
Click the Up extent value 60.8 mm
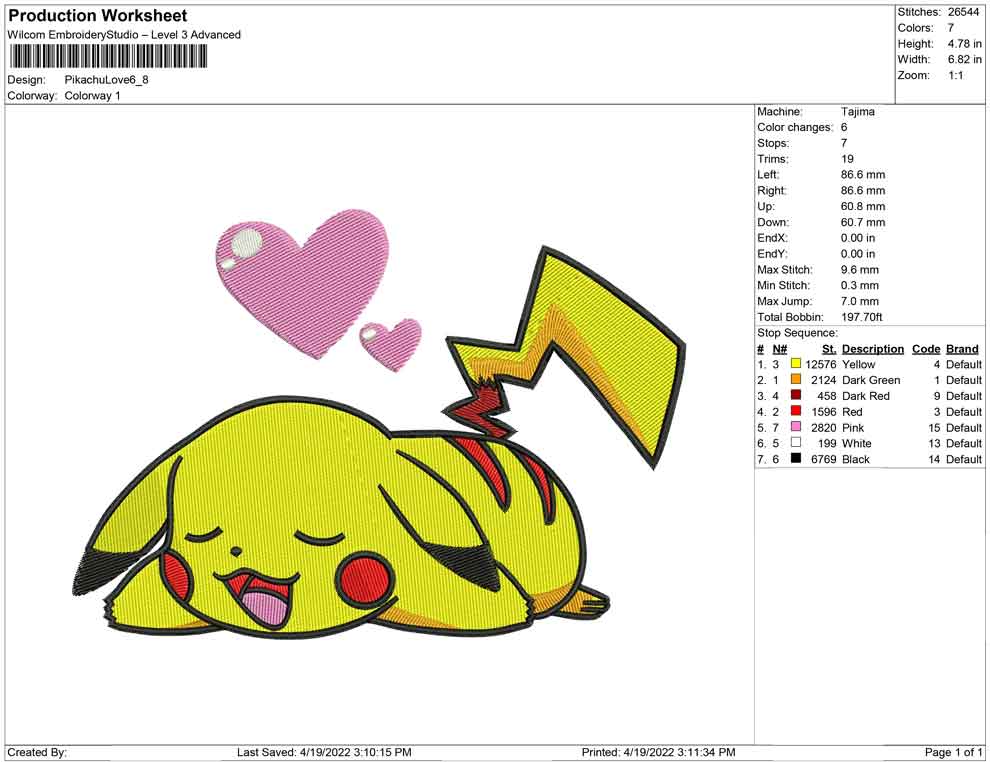click(x=862, y=206)
